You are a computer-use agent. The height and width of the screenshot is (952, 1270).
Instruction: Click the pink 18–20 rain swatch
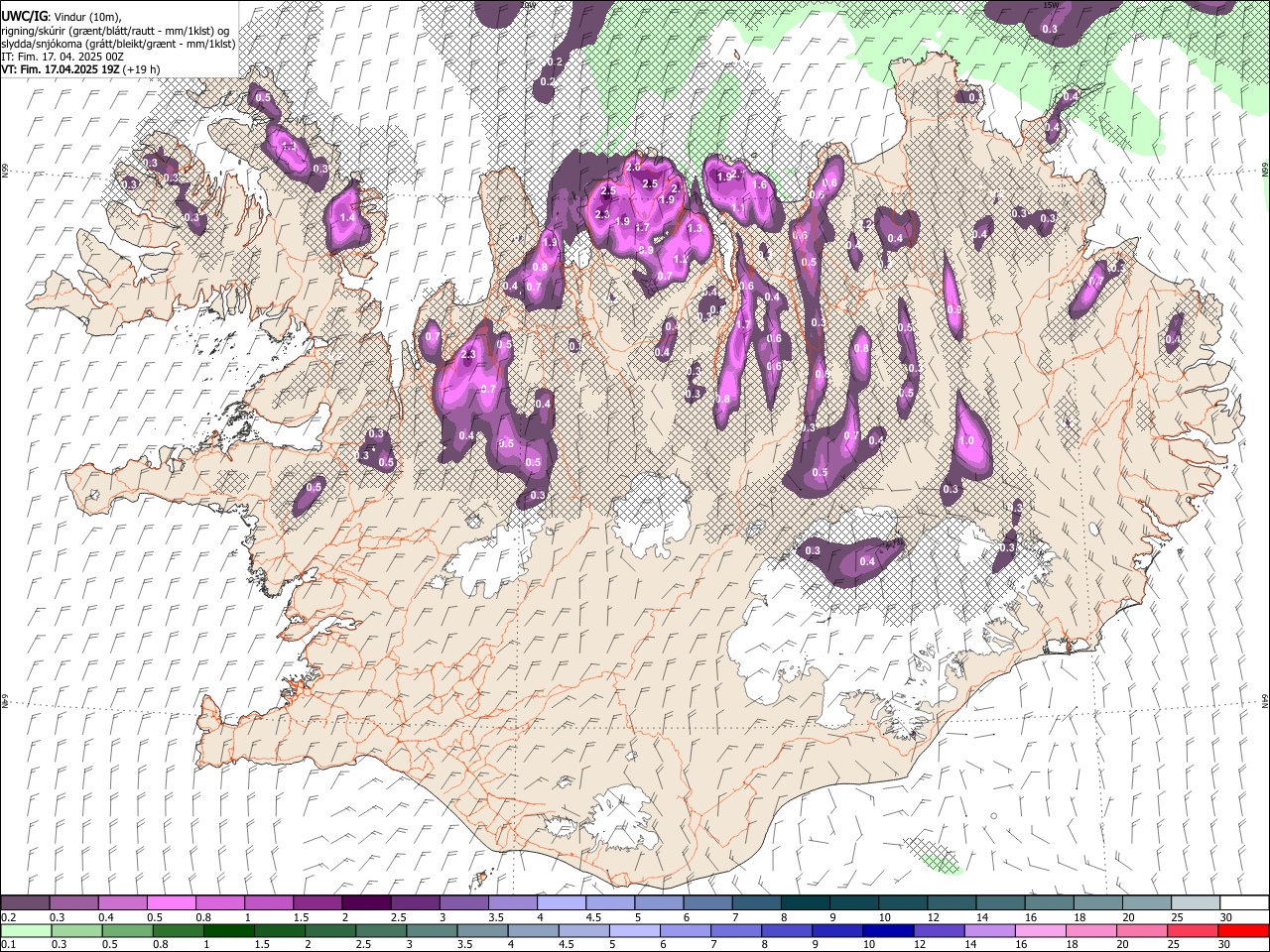point(1090,930)
